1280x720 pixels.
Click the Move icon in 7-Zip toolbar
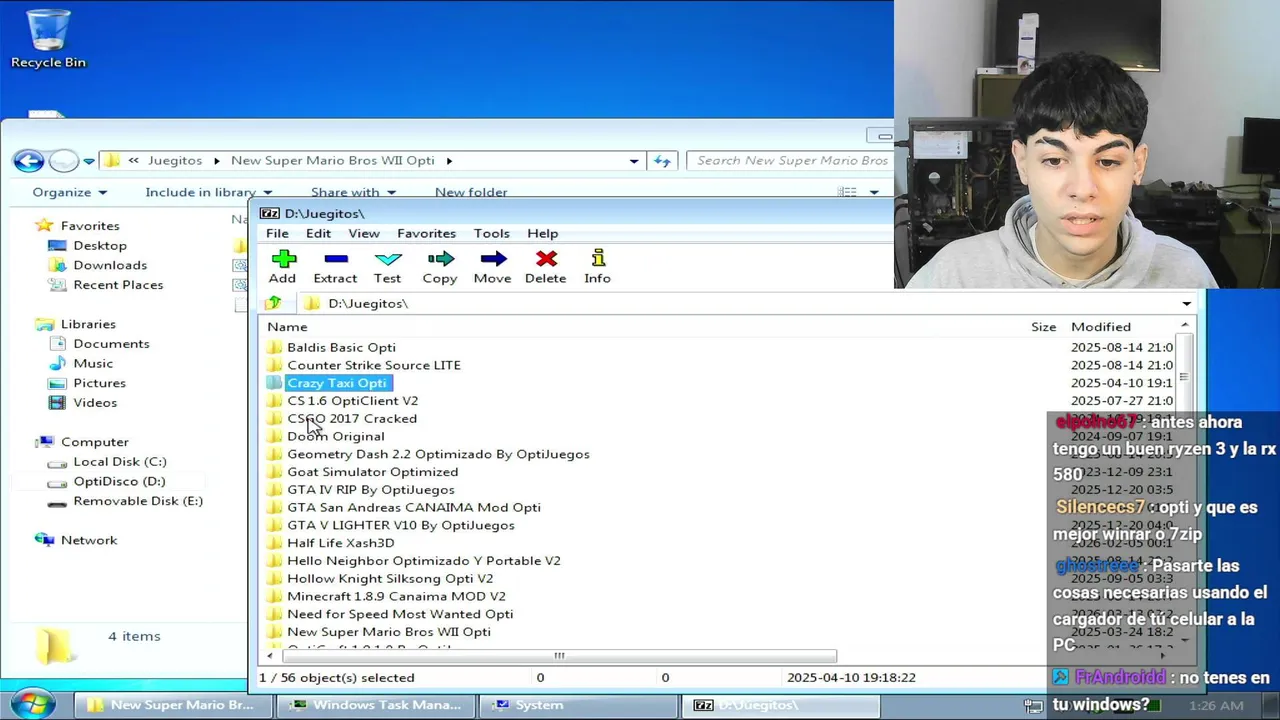coord(492,260)
